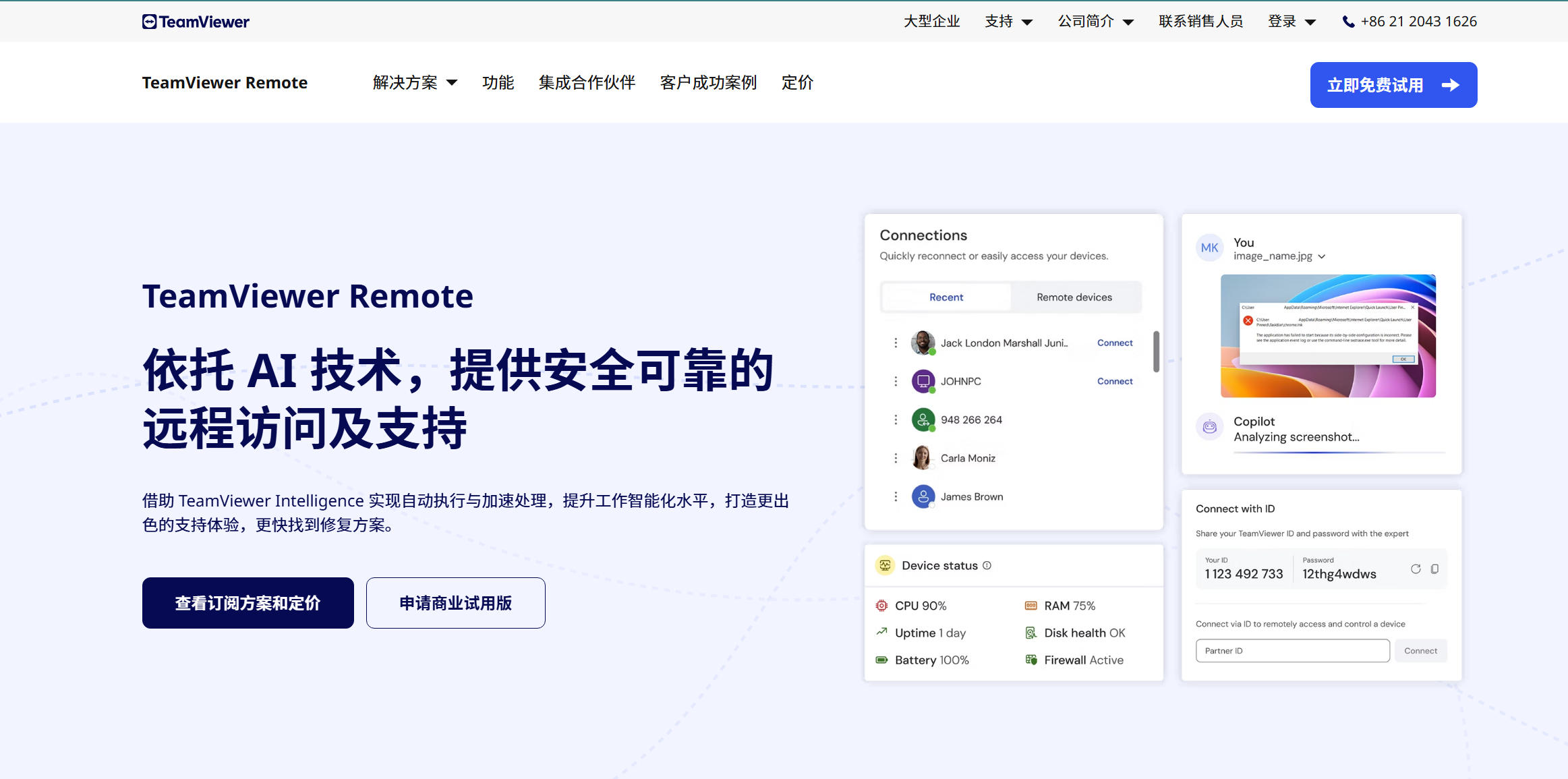Select 功能 in the navigation menu
This screenshot has height=779, width=1568.
click(x=498, y=82)
